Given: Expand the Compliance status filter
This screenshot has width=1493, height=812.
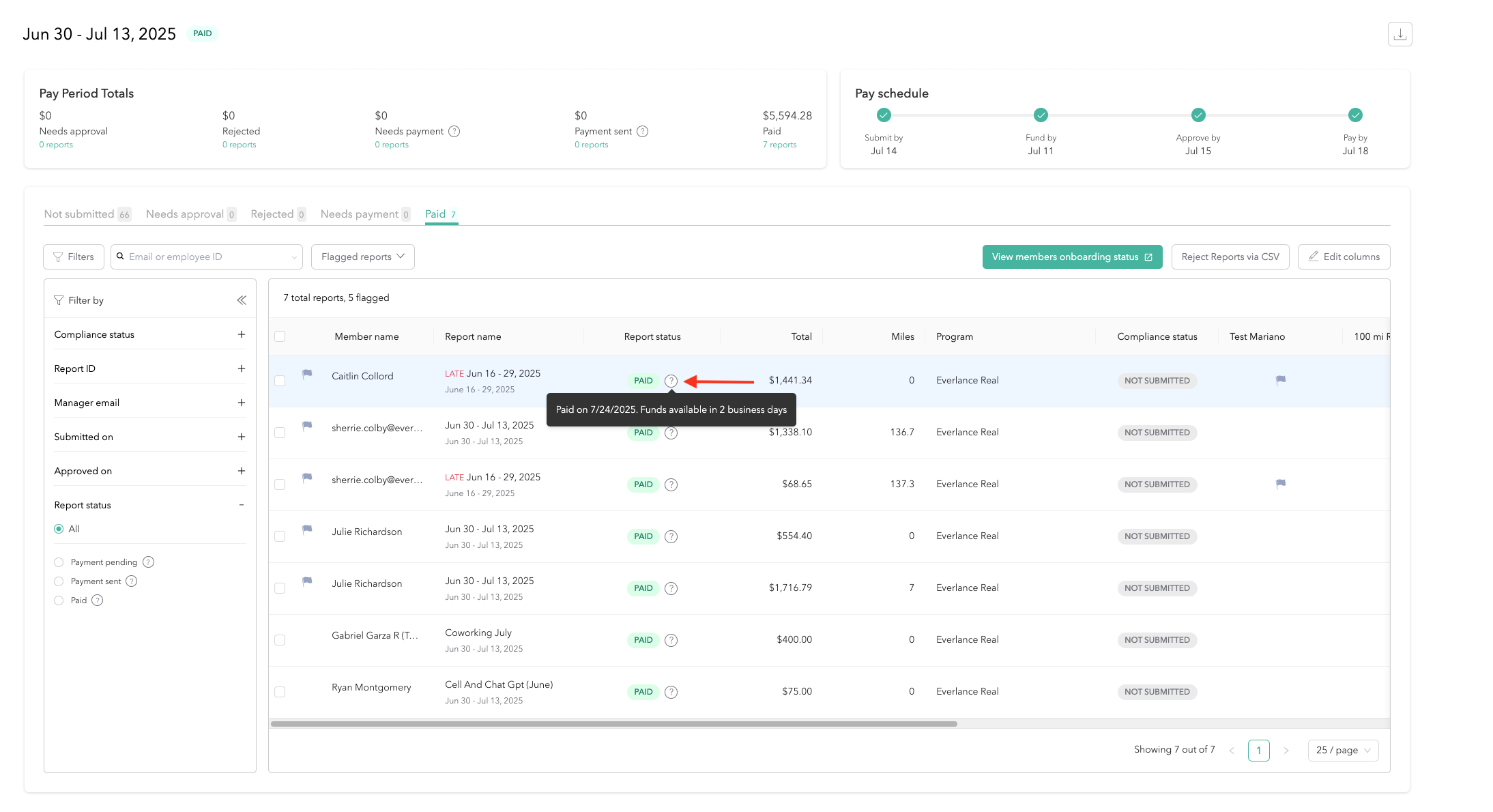Looking at the screenshot, I should point(241,334).
